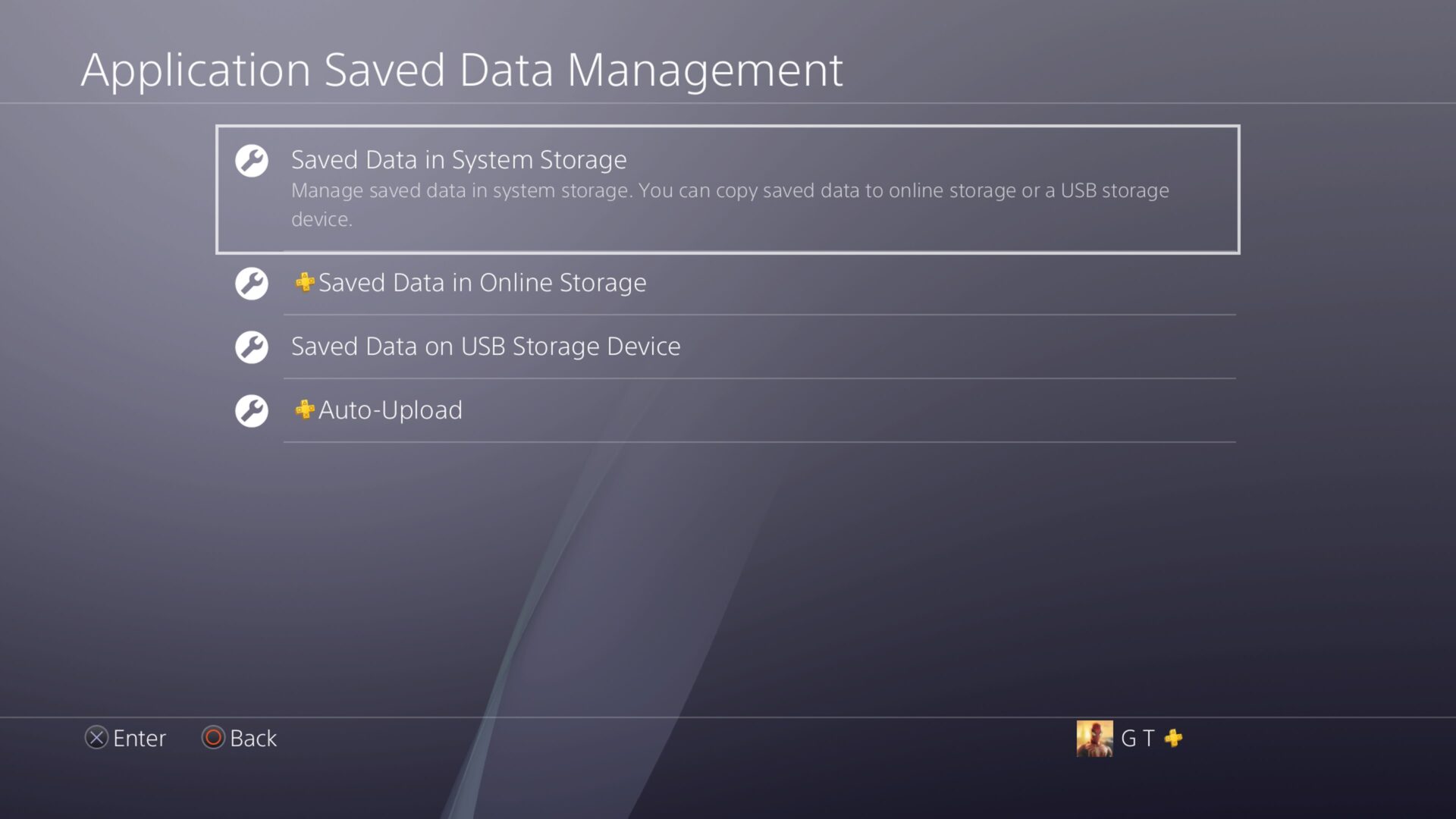Click the description line starting 'Manage saved data'
Image resolution: width=1456 pixels, height=819 pixels.
[730, 190]
